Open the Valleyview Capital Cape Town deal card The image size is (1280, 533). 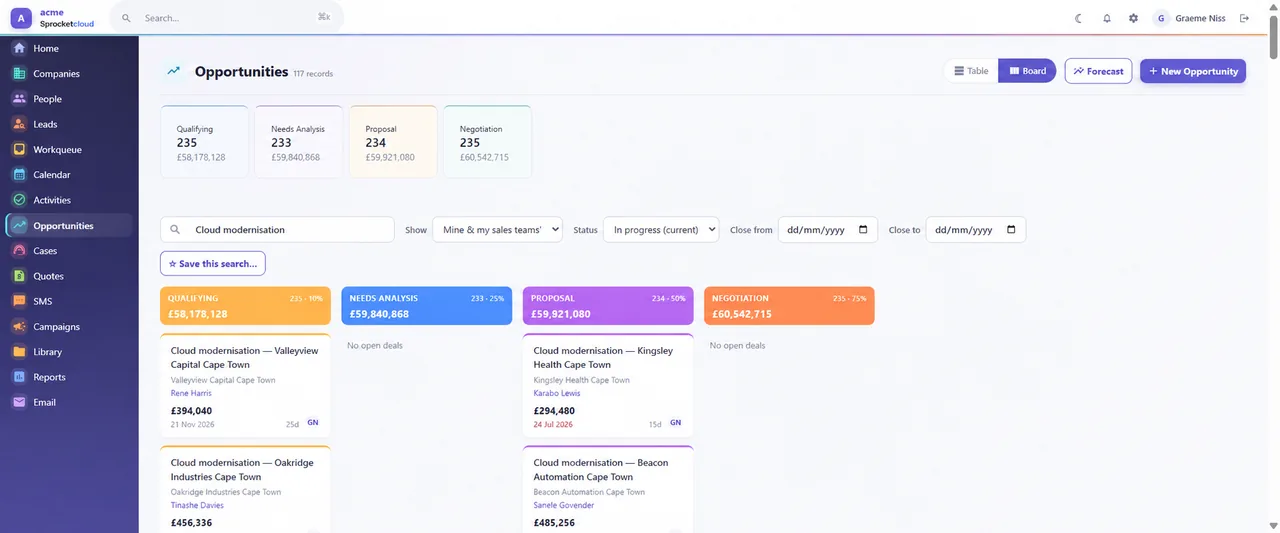click(x=245, y=386)
